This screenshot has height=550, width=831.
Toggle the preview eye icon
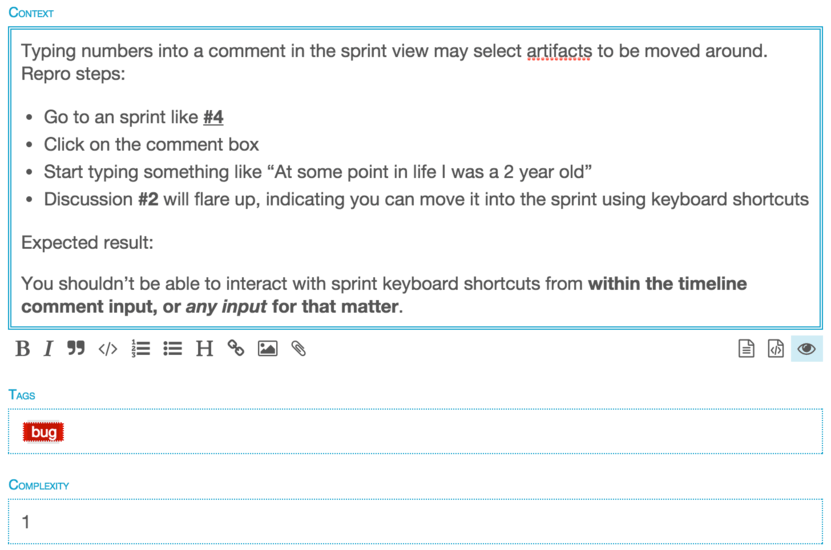tap(806, 348)
